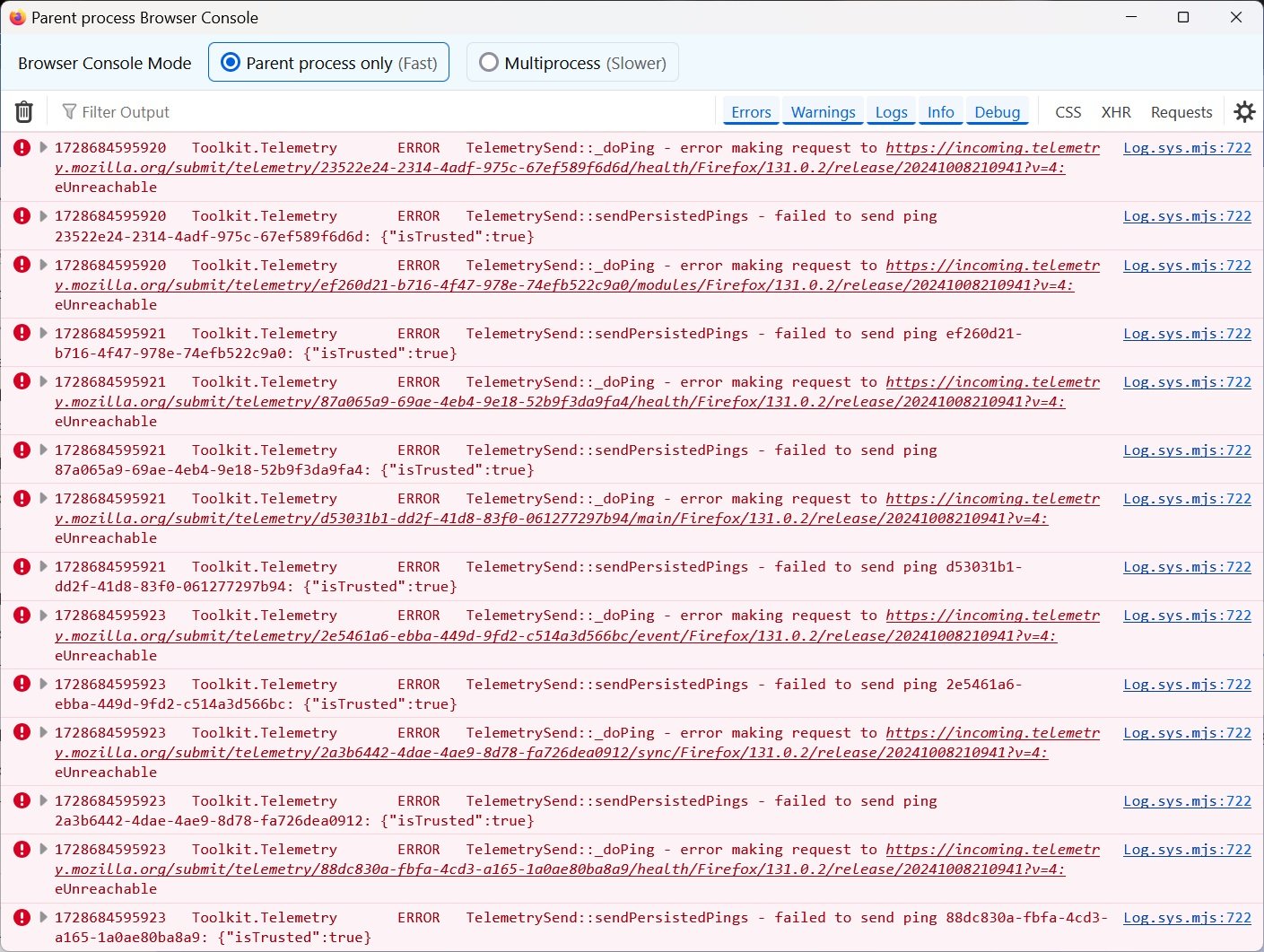Click the Firefox icon in title bar
Image resolution: width=1264 pixels, height=952 pixels.
point(17,17)
